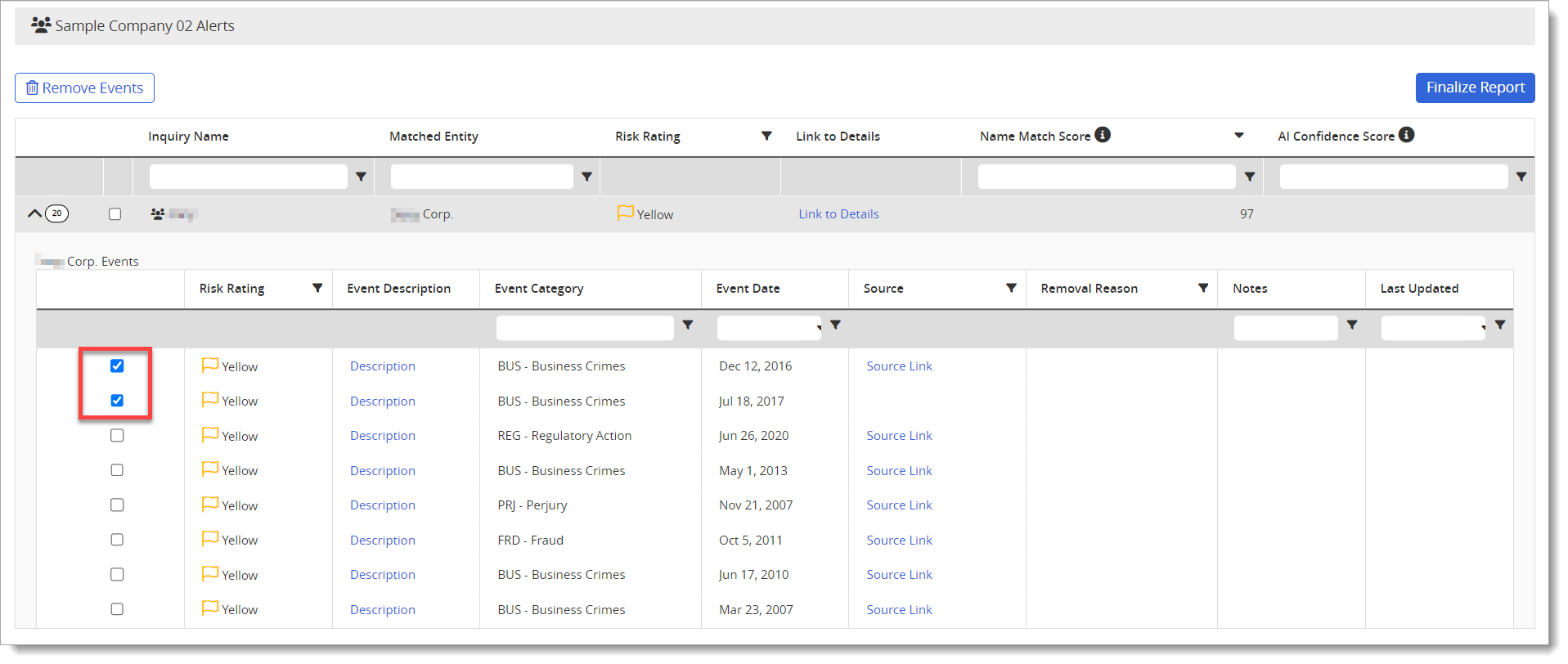The image size is (1568, 664).
Task: Open Description link for Perjury event
Action: click(383, 505)
